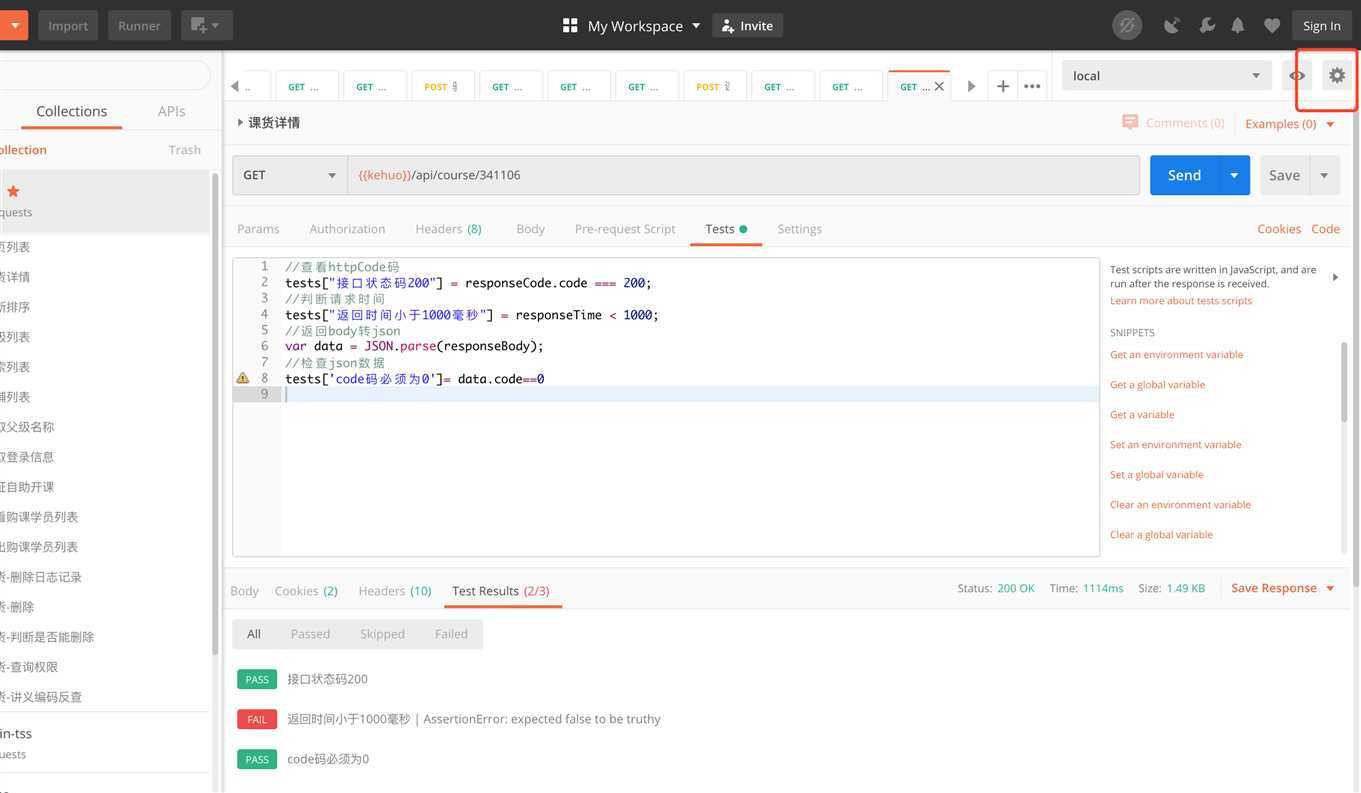Collapse the snippets panel arrow
The width and height of the screenshot is (1361, 793).
point(1335,277)
